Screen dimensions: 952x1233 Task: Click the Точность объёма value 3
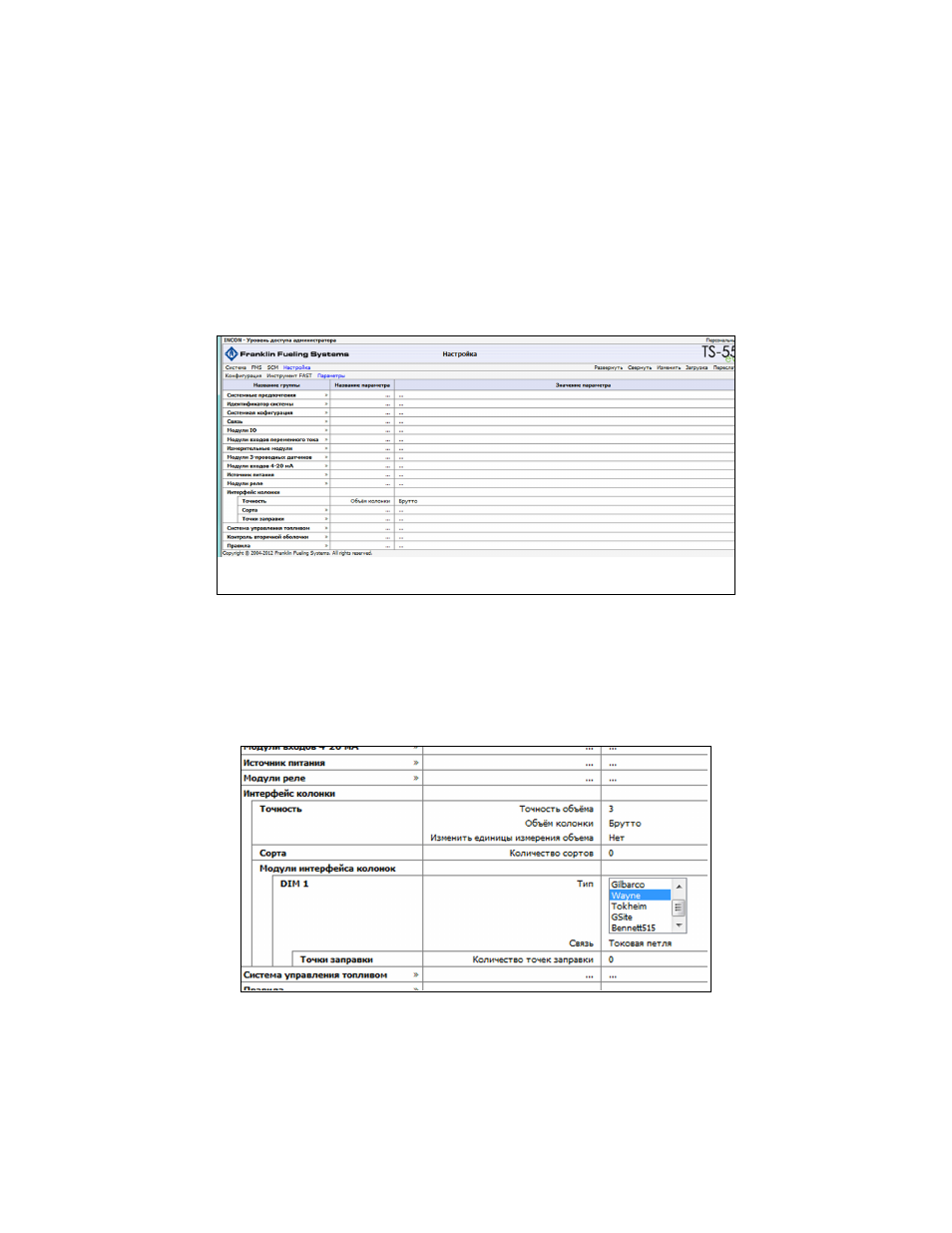pos(611,809)
